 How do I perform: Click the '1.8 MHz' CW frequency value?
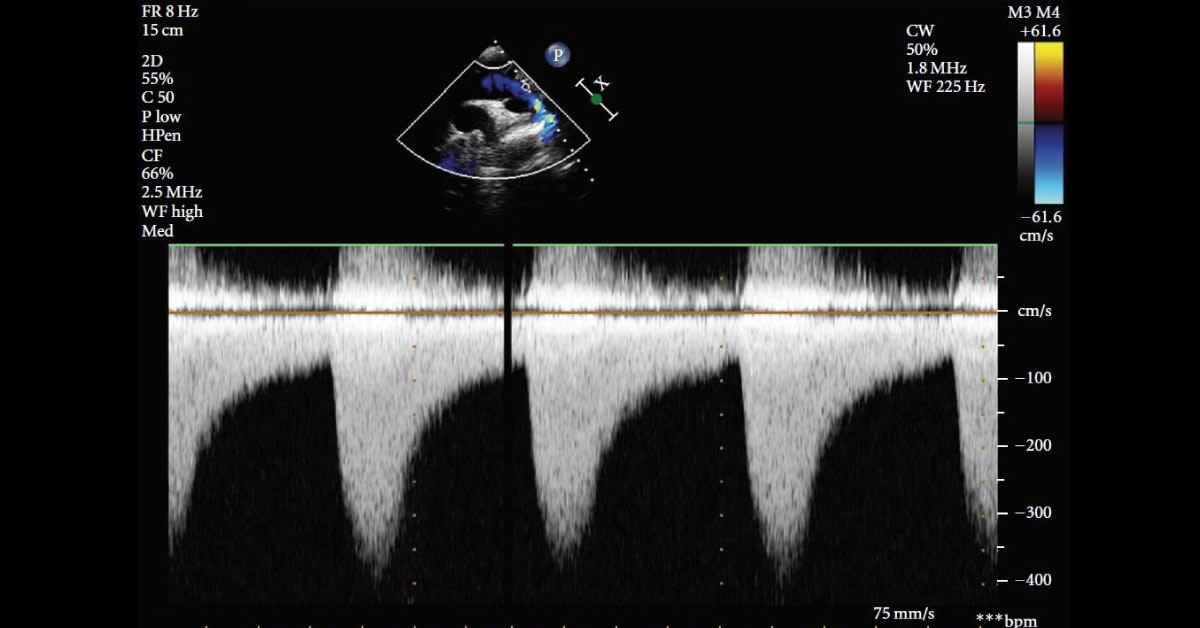pos(937,68)
